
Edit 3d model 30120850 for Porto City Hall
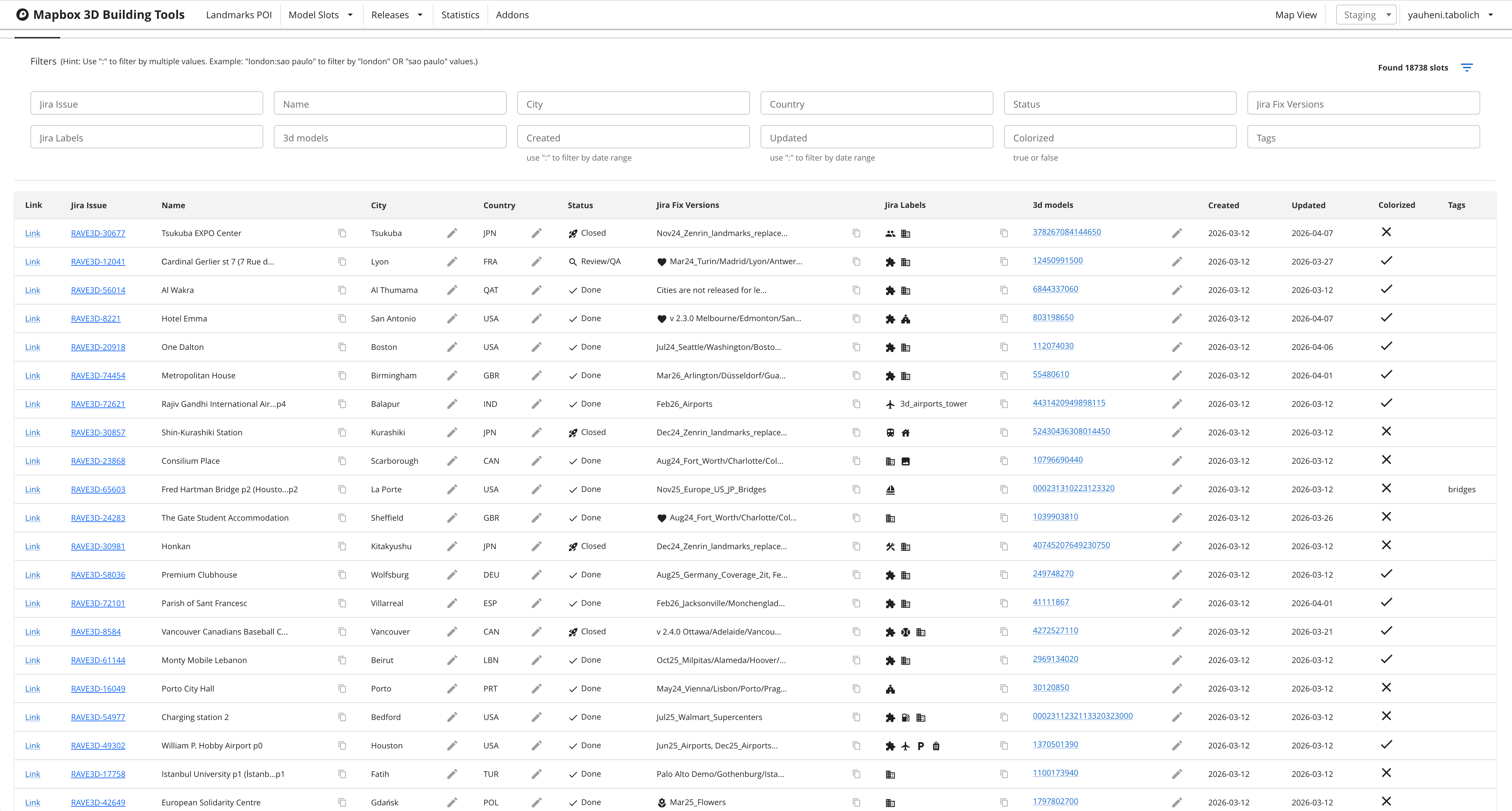[x=1177, y=688]
